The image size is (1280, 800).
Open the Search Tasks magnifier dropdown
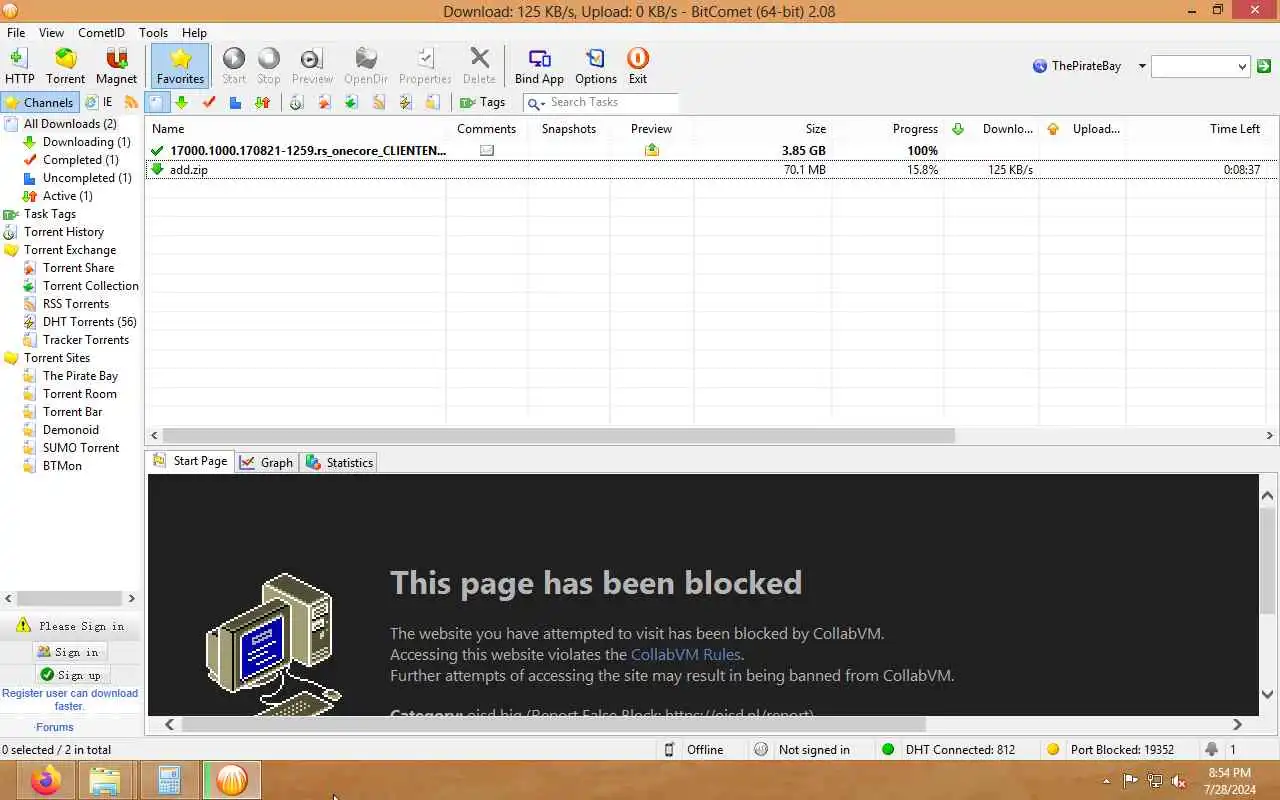coord(536,103)
